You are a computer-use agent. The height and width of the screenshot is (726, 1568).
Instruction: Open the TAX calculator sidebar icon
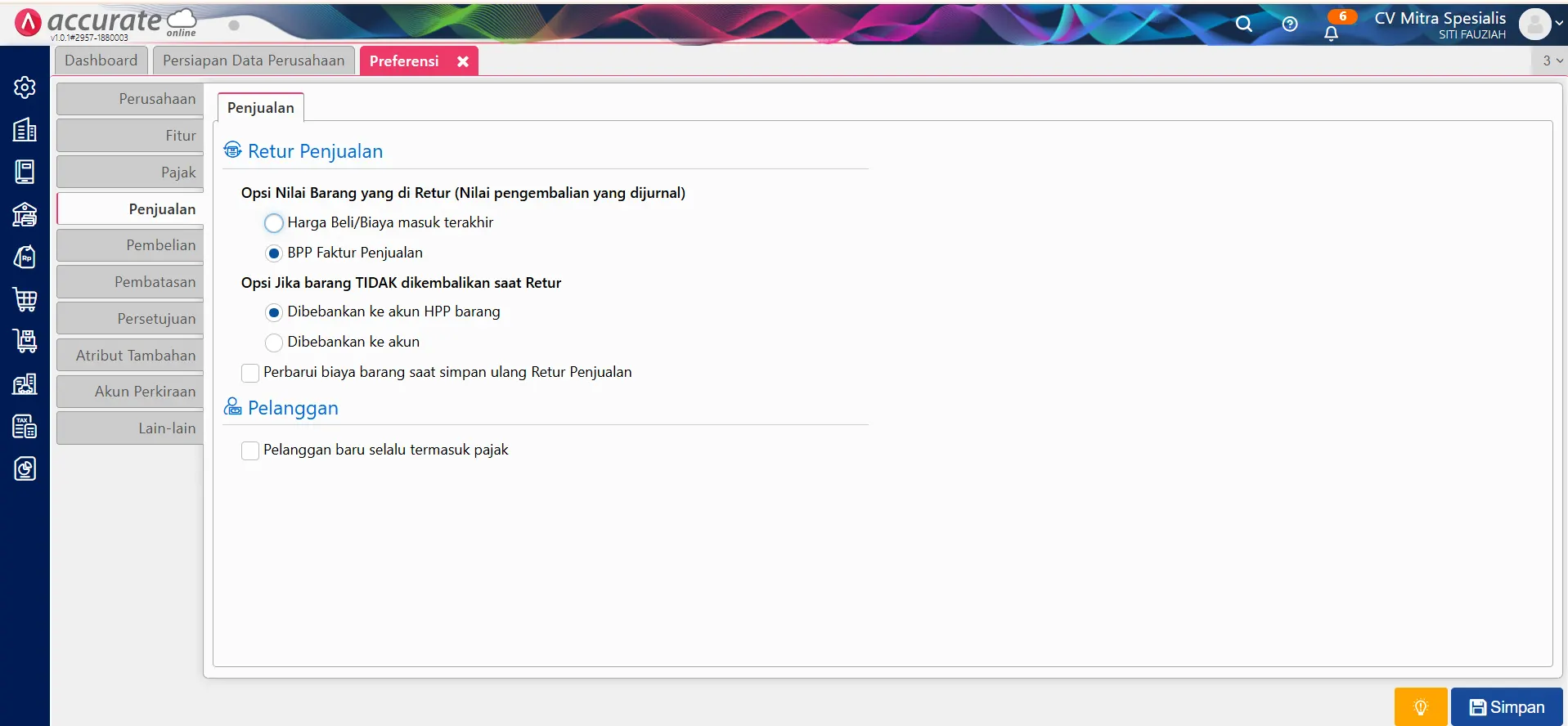click(x=25, y=426)
